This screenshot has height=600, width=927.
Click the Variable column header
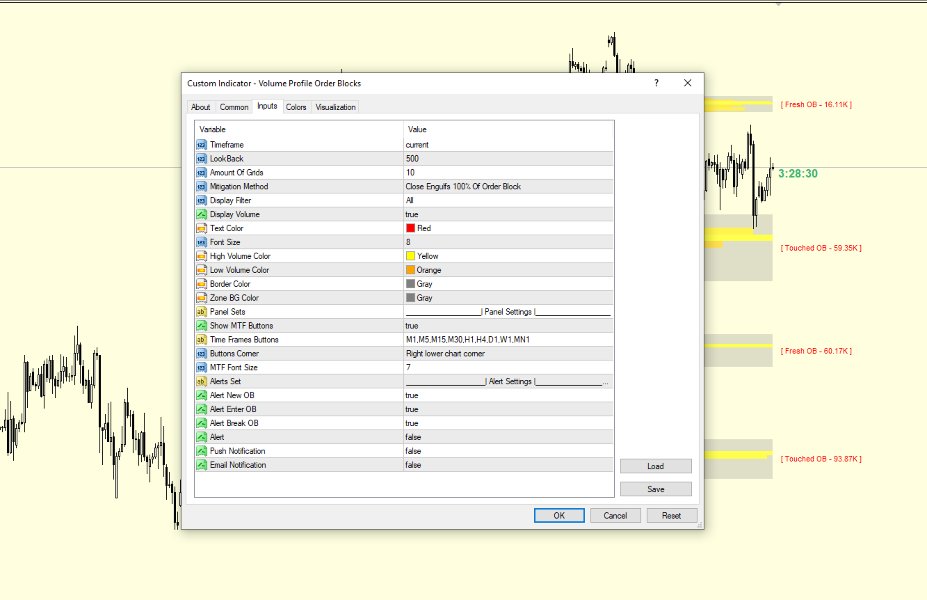click(299, 129)
